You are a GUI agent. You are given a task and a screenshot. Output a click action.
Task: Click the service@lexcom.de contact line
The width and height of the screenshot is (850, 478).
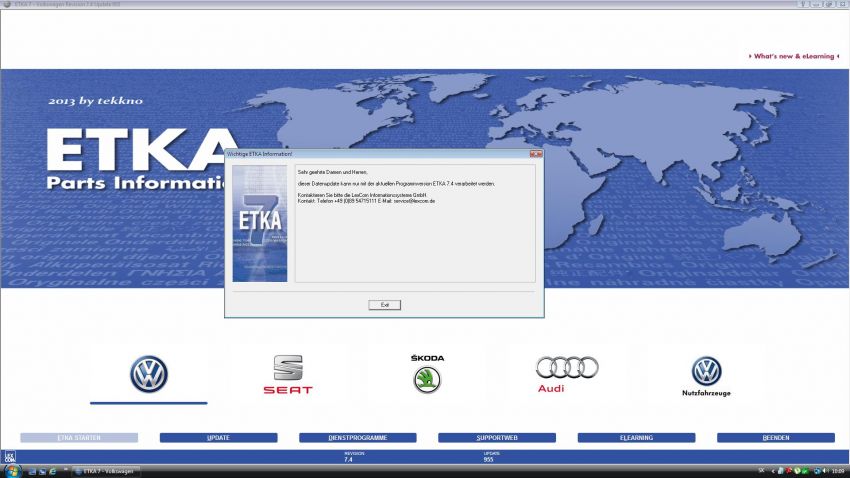366,201
